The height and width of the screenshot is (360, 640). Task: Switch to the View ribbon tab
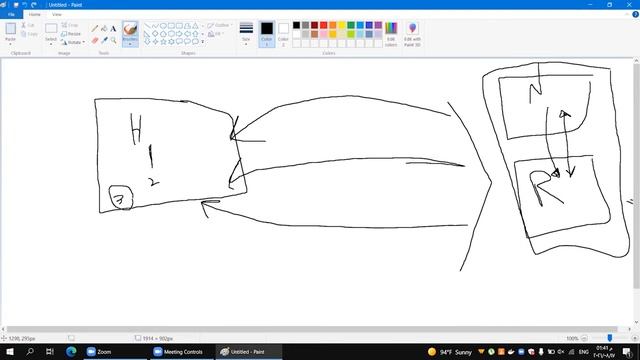[57, 14]
